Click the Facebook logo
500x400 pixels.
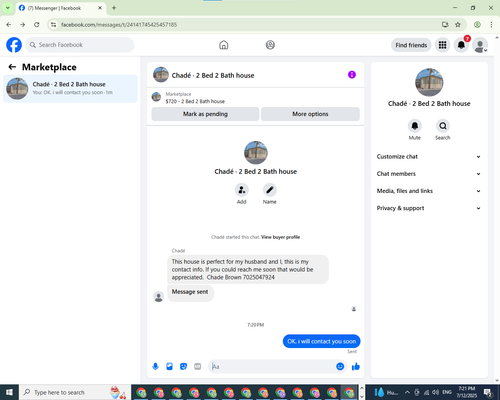click(x=14, y=45)
